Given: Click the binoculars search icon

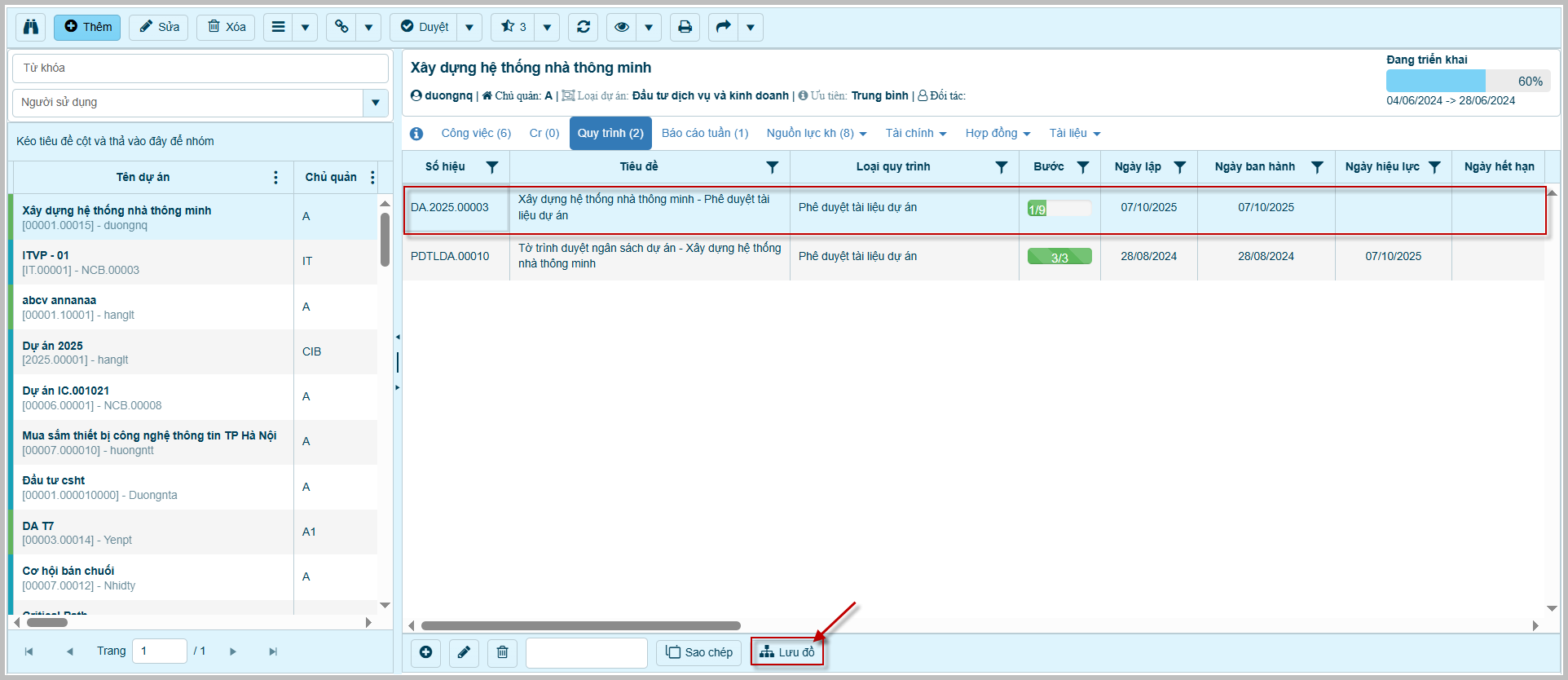Looking at the screenshot, I should pyautogui.click(x=31, y=27).
